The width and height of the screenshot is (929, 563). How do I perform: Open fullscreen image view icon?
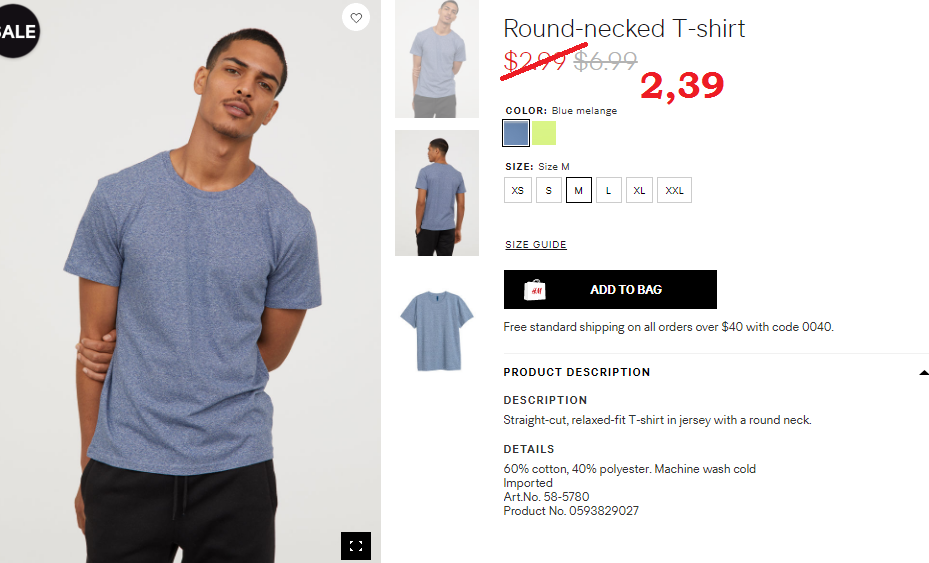click(x=355, y=546)
